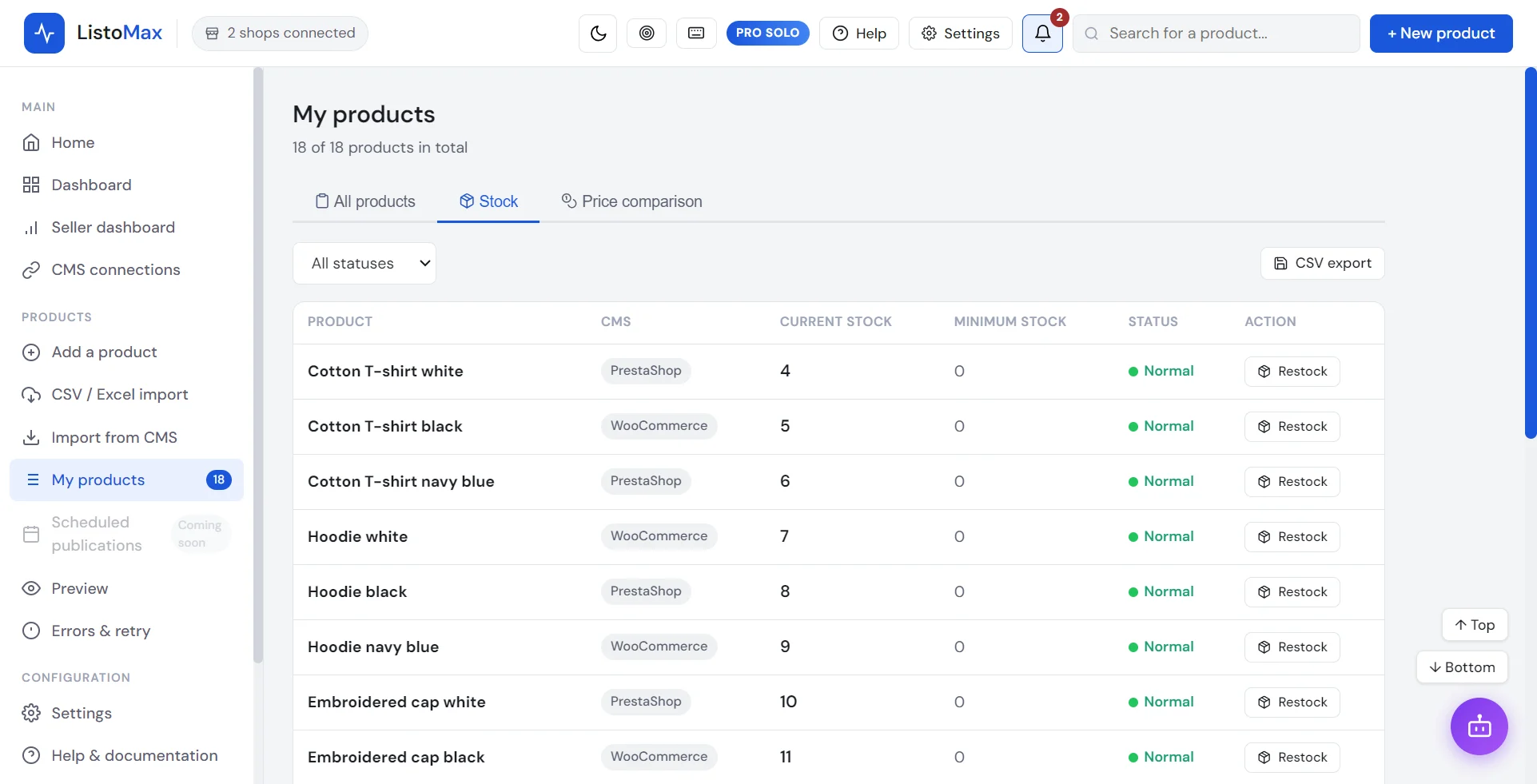Select My products in sidebar
The width and height of the screenshot is (1537, 784).
click(126, 480)
